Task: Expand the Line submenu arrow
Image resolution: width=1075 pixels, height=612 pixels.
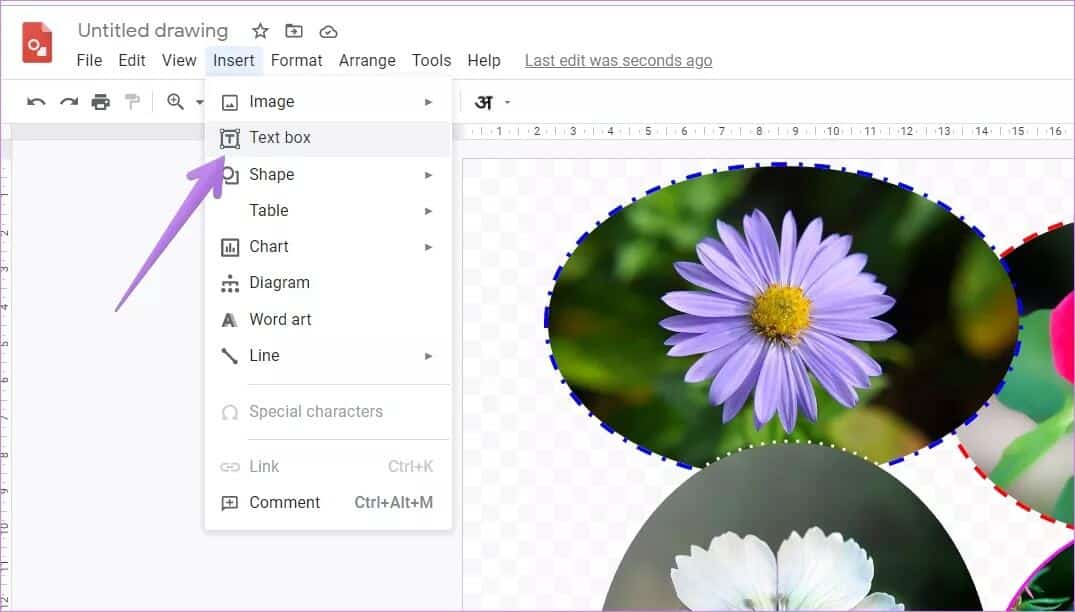Action: point(428,356)
